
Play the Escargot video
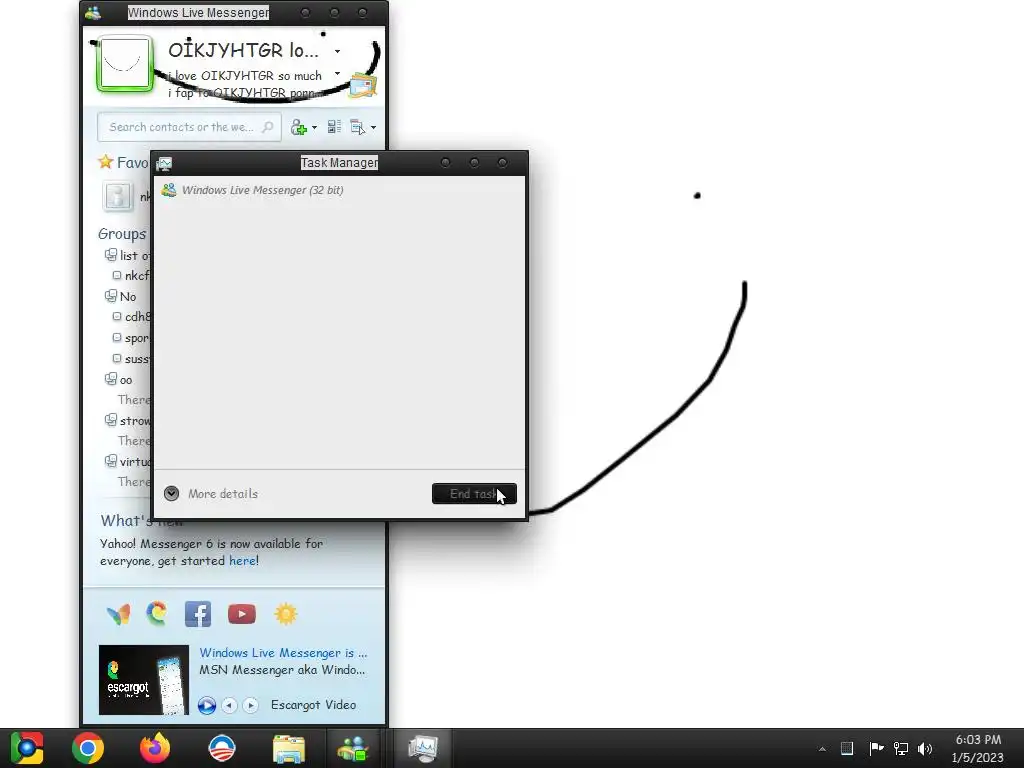coord(207,705)
